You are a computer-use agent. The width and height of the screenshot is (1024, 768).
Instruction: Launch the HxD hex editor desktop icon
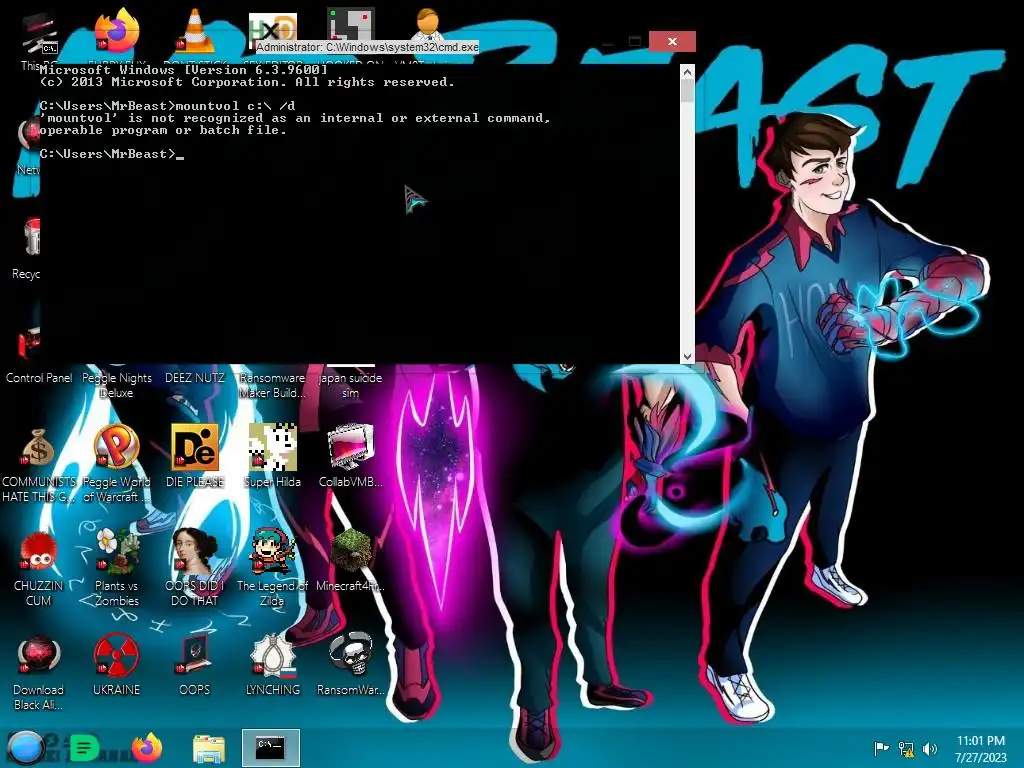click(x=273, y=26)
